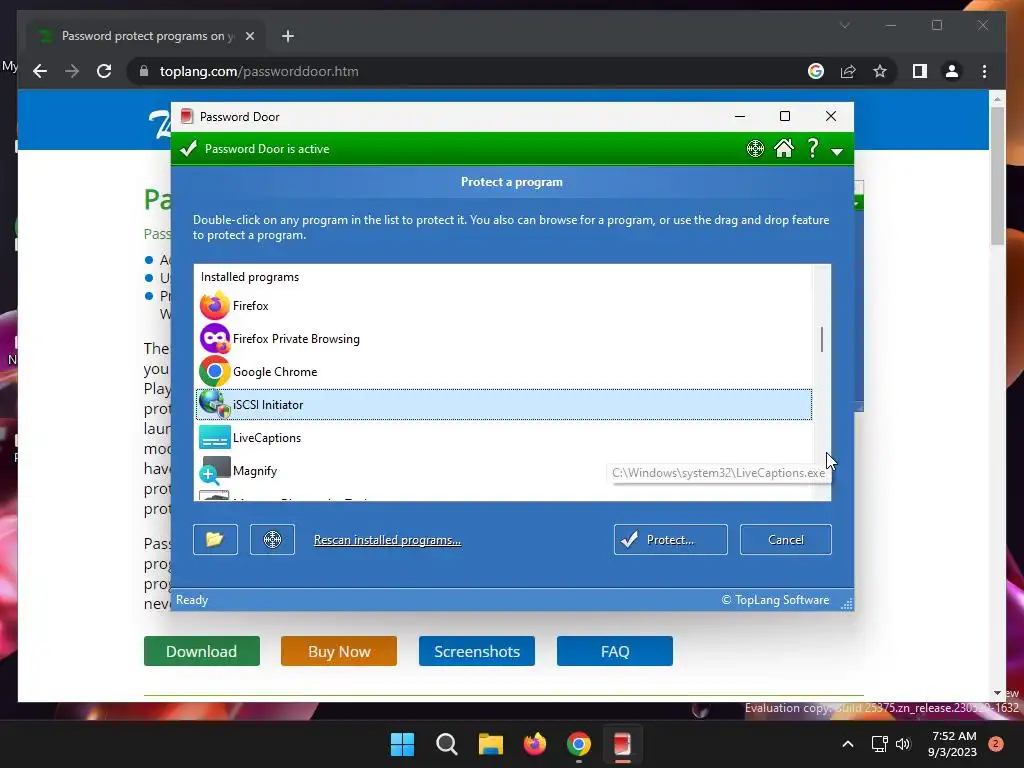Open a new Chrome tab
The height and width of the screenshot is (768, 1024).
click(287, 36)
